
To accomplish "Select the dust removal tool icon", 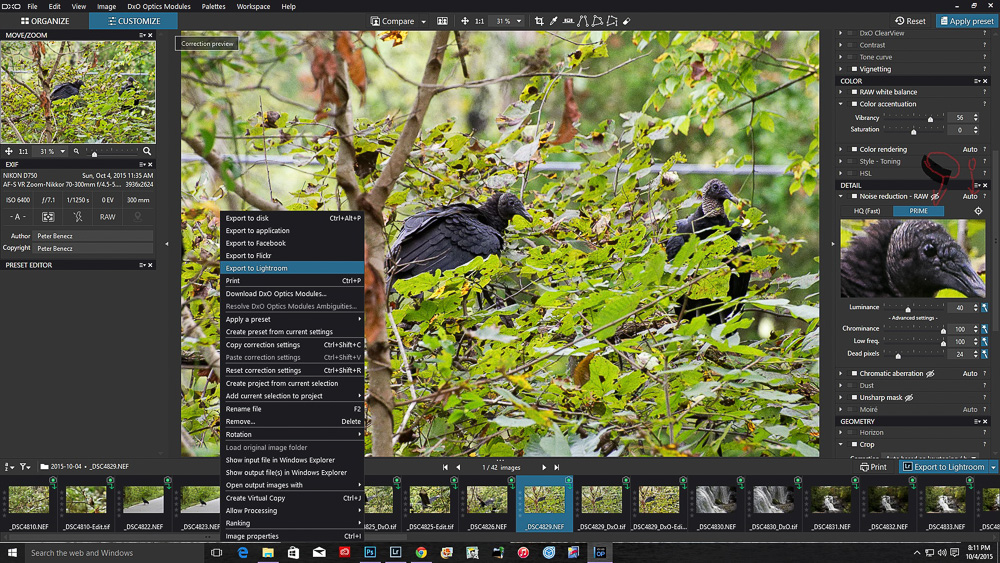I will [x=626, y=21].
